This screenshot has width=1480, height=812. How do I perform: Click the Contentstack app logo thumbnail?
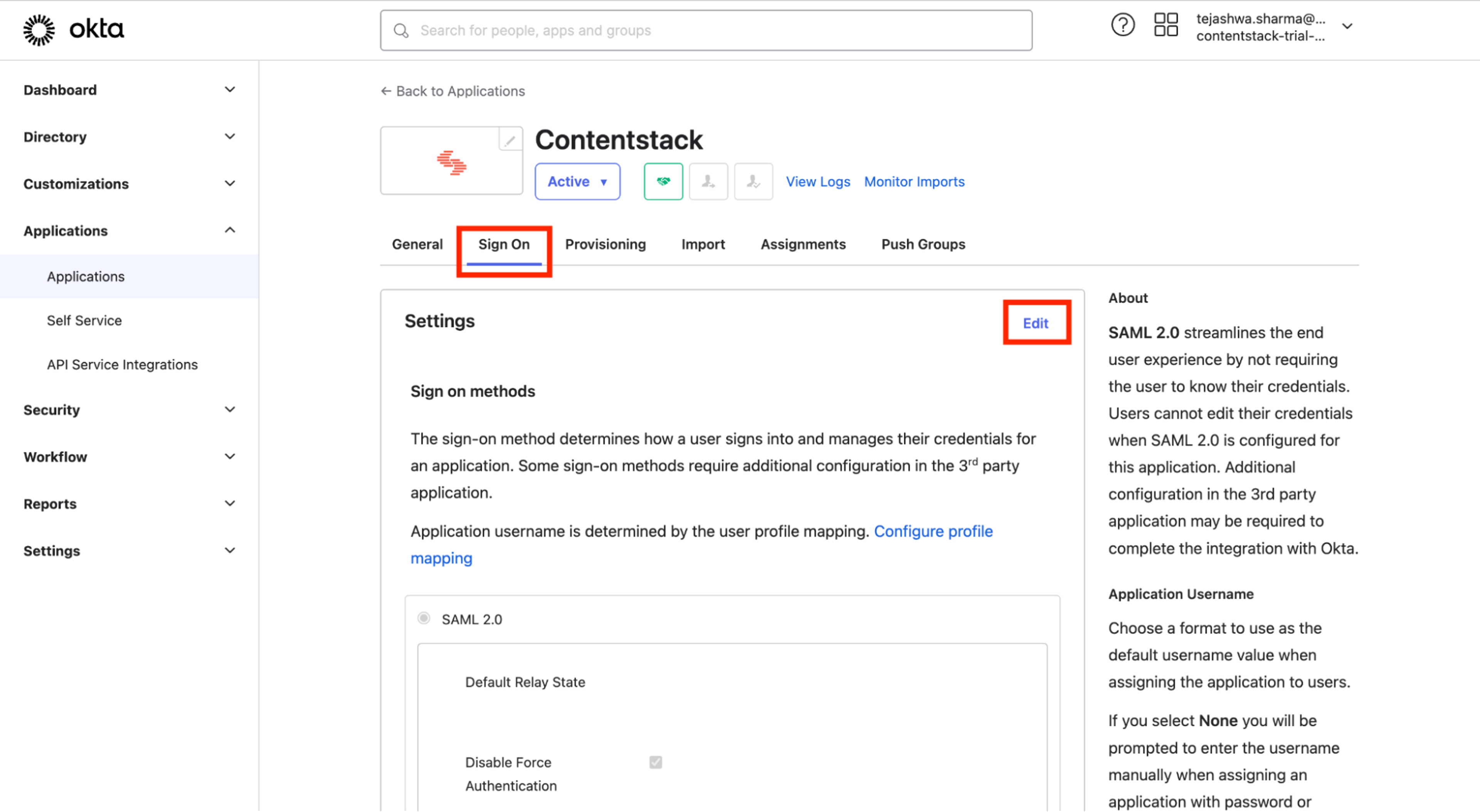point(452,161)
